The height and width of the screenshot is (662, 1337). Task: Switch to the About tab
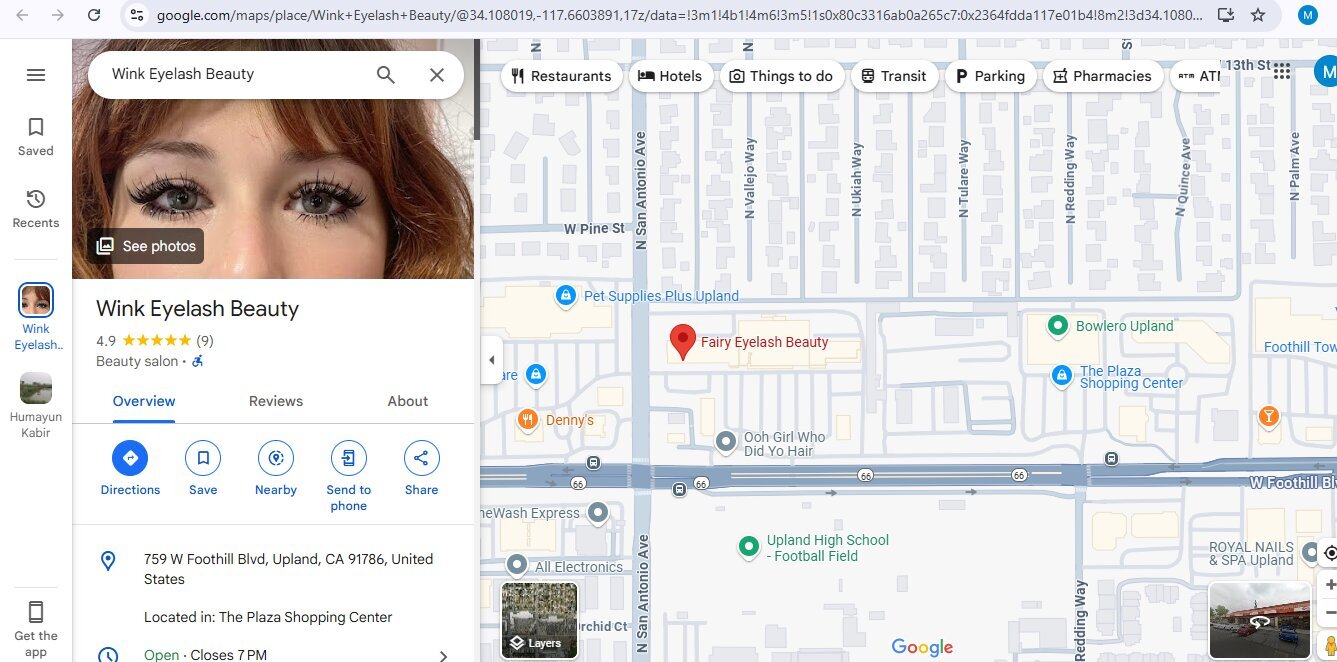click(408, 401)
